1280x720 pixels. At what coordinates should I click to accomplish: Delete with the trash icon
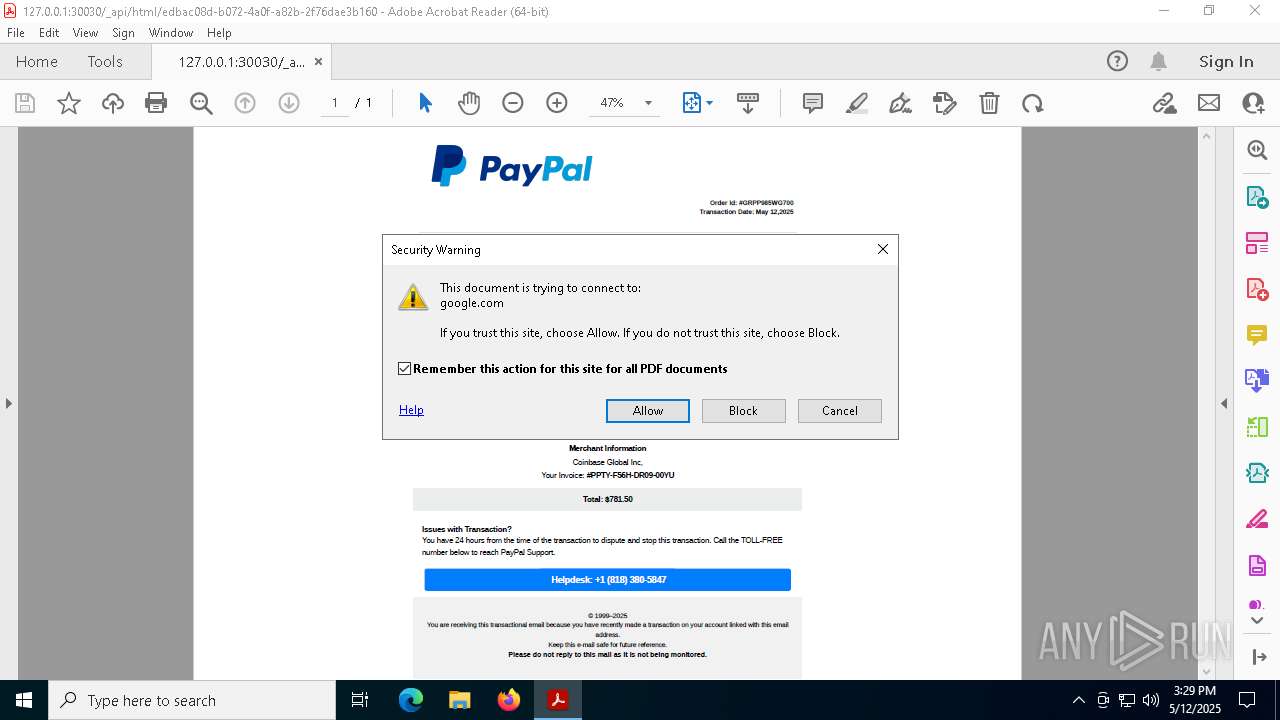[989, 103]
